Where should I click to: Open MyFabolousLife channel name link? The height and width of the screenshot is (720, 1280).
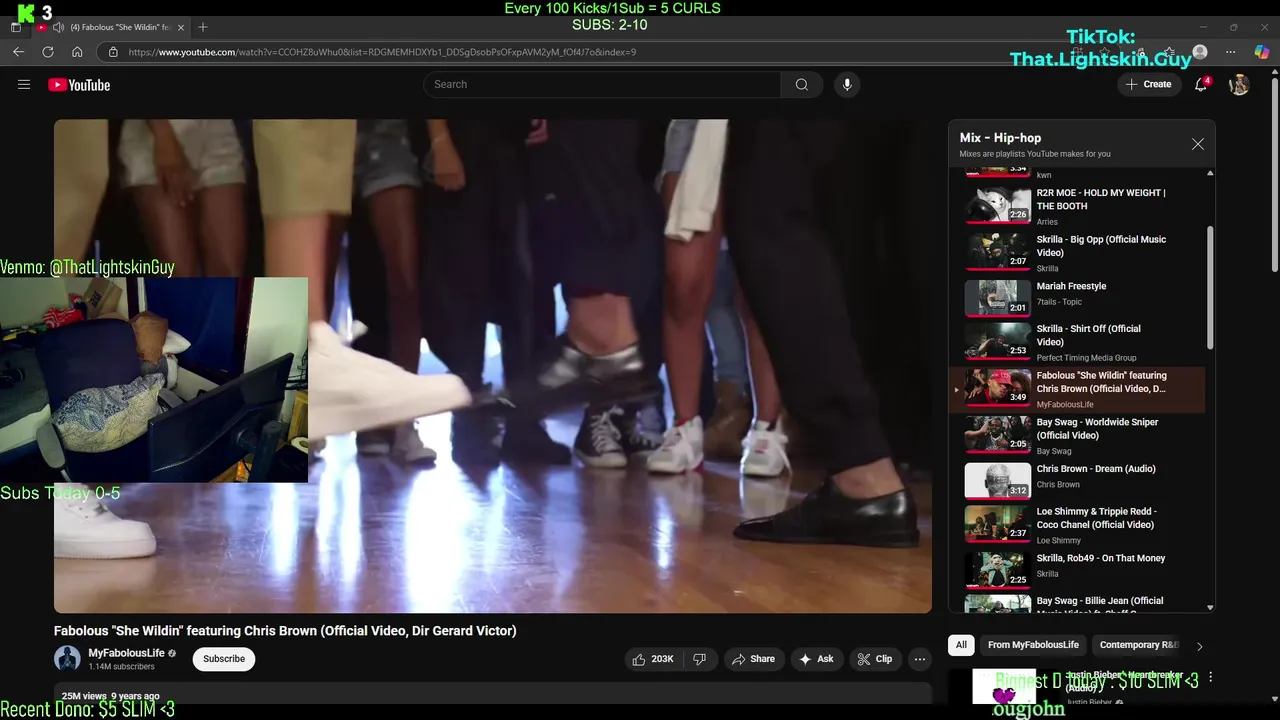[126, 653]
